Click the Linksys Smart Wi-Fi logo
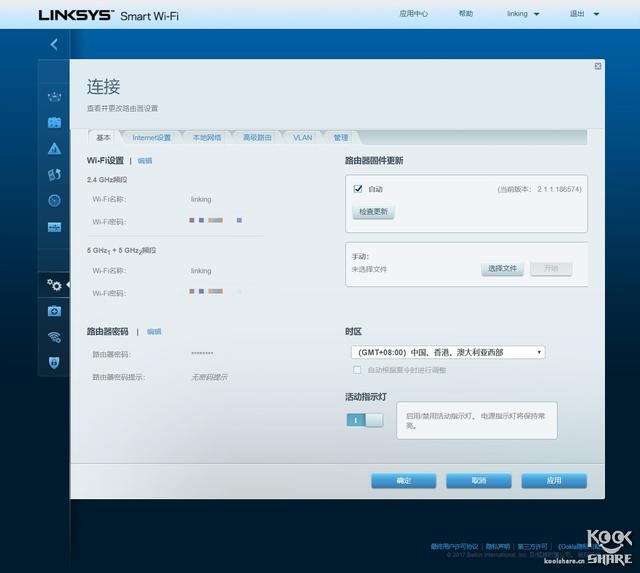 point(109,16)
